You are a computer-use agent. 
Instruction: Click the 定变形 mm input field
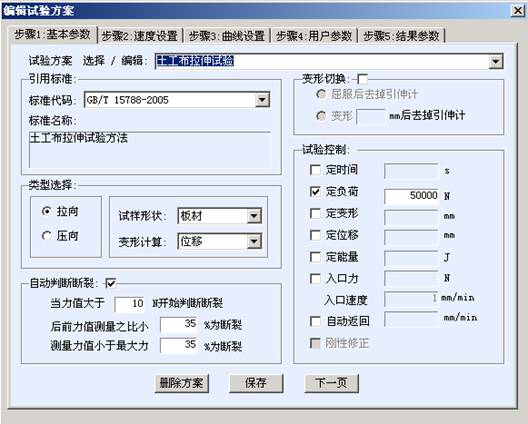[411, 217]
